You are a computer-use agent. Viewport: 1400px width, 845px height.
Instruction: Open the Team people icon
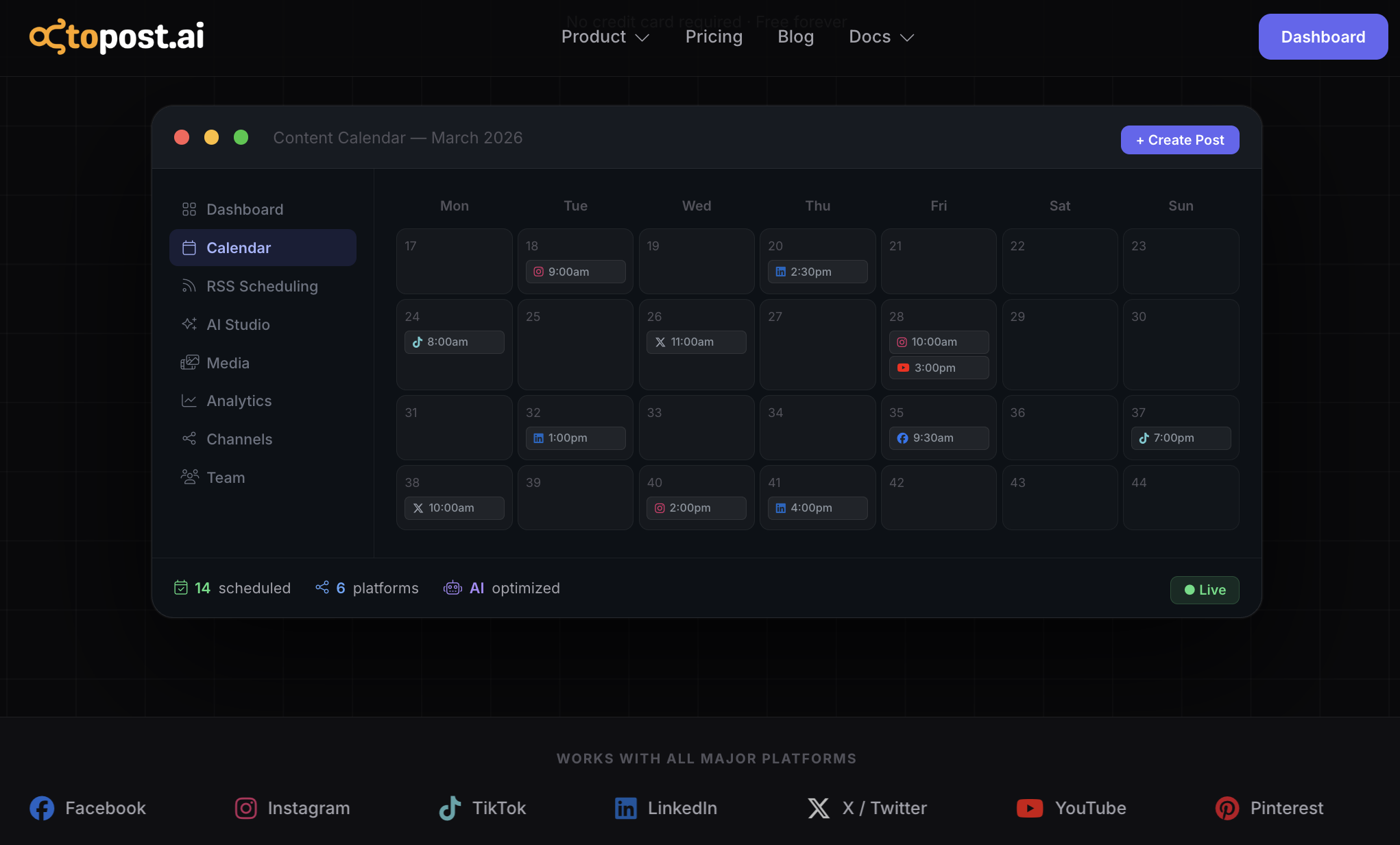point(189,477)
